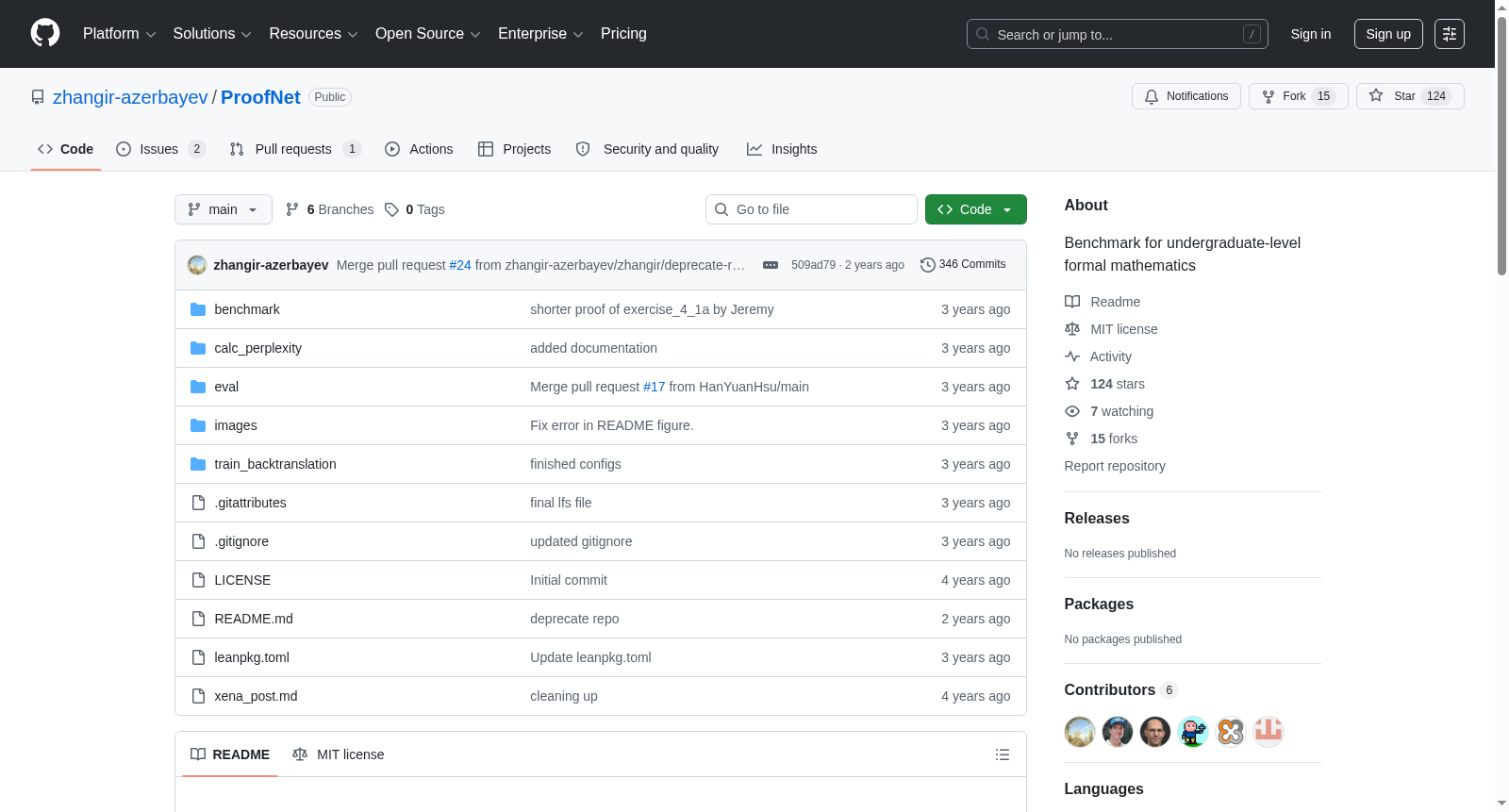Screen dimensions: 1509x812
Task: Open commit 'Fix error in README figure.'
Action: click(612, 425)
